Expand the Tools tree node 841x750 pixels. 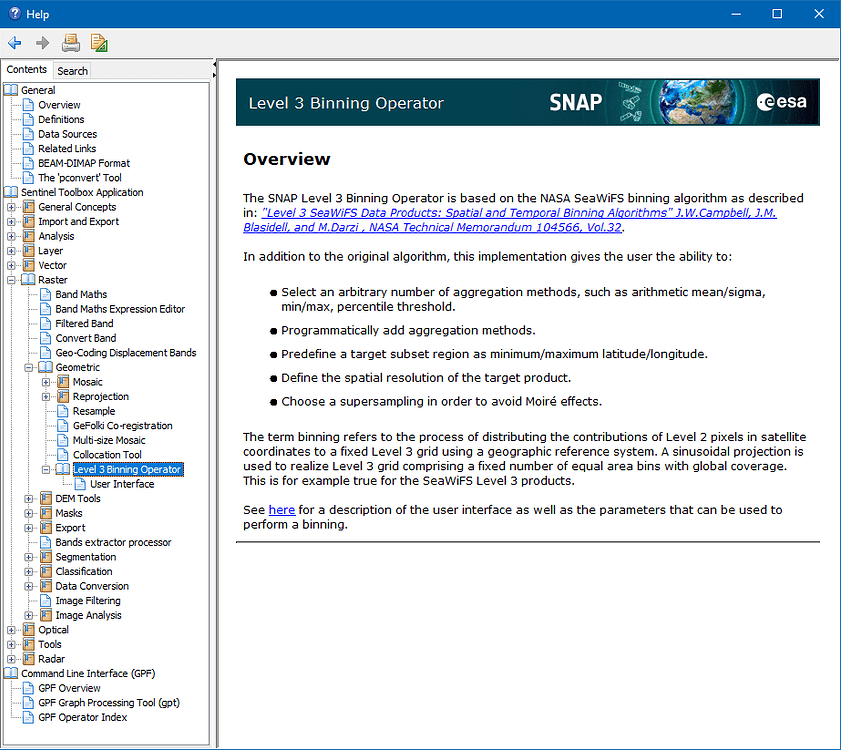(x=11, y=644)
